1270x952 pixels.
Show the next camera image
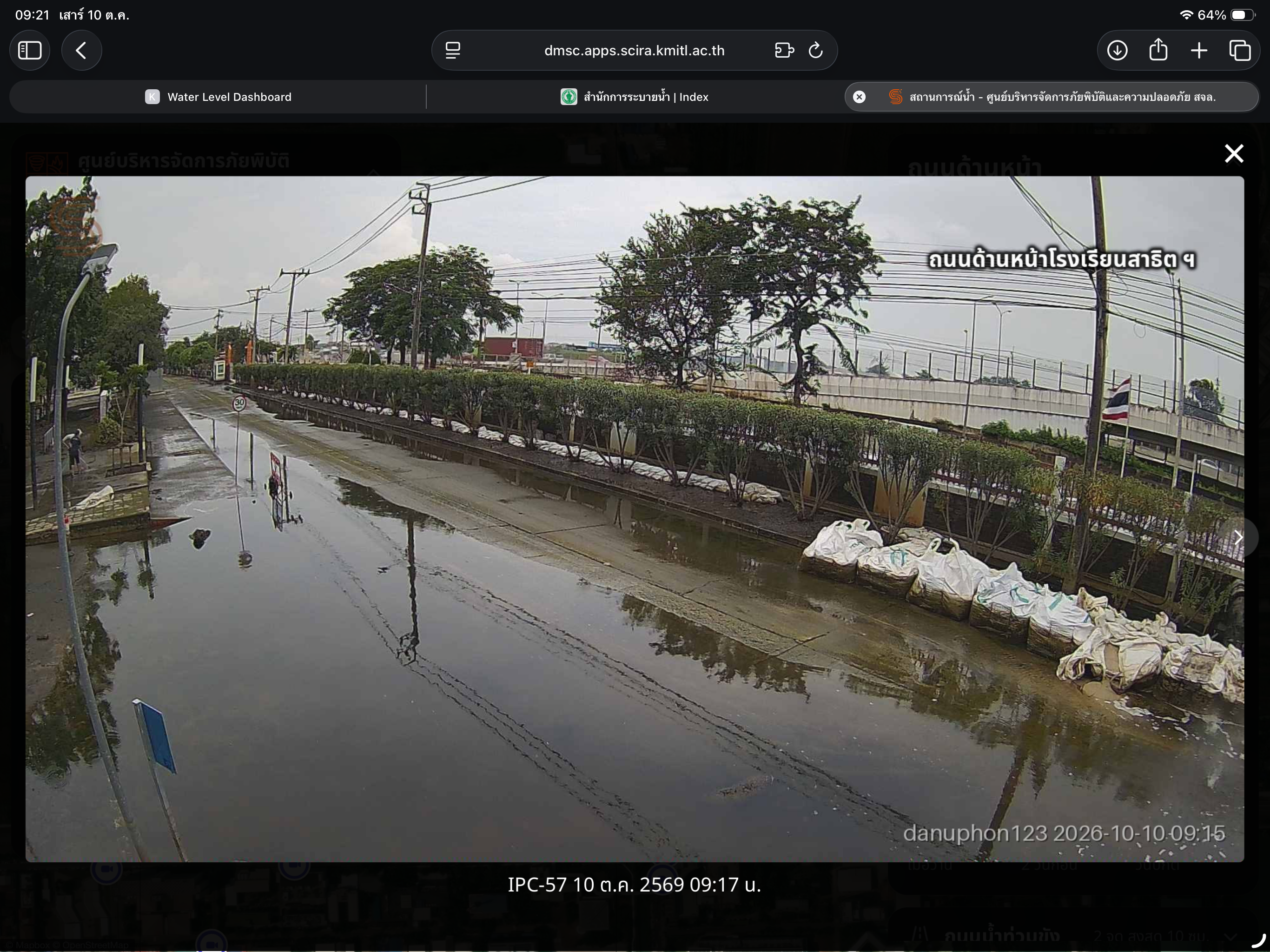[x=1238, y=537]
